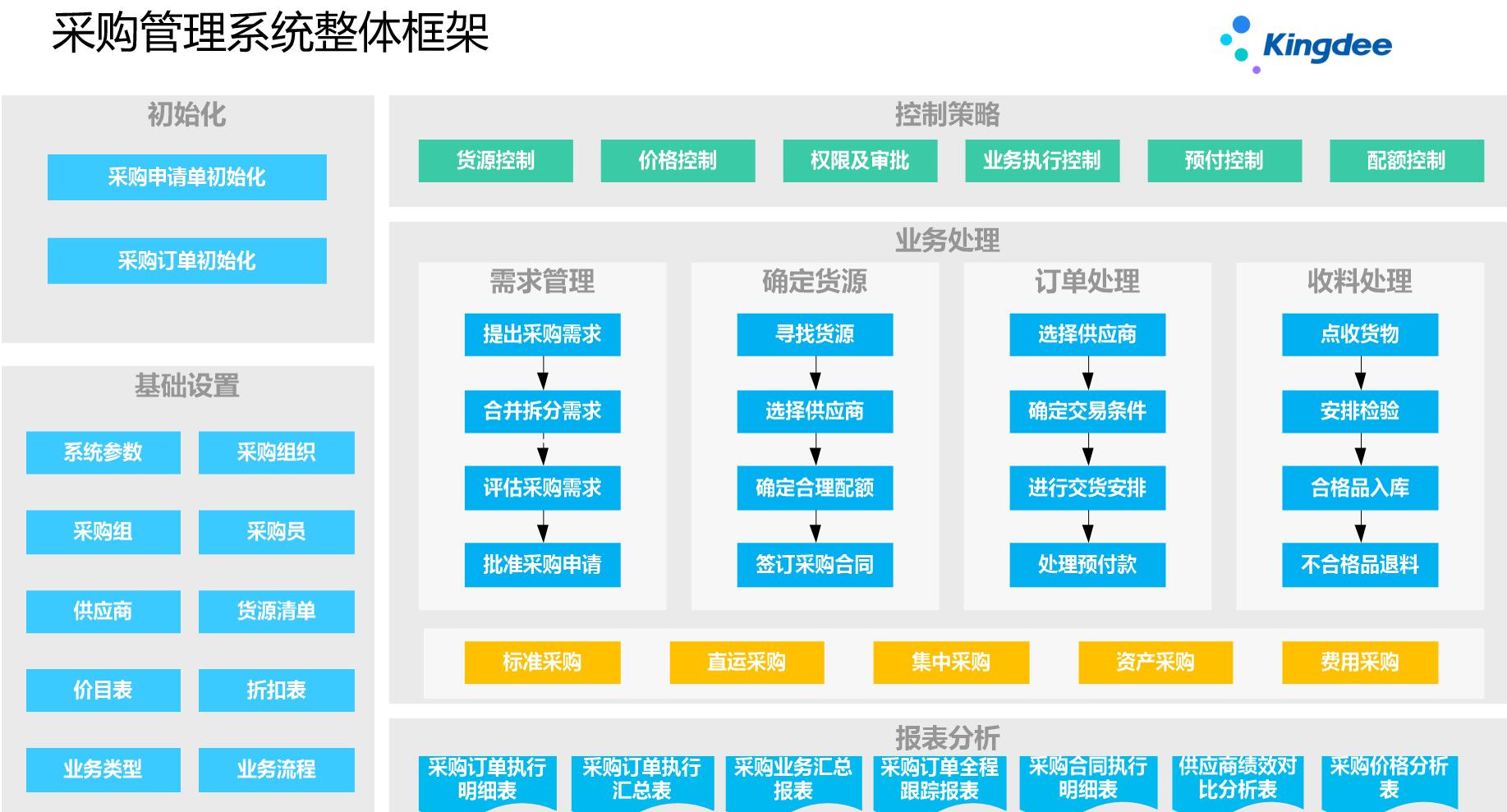Choose the 资产采购 yellow box

[x=1156, y=663]
